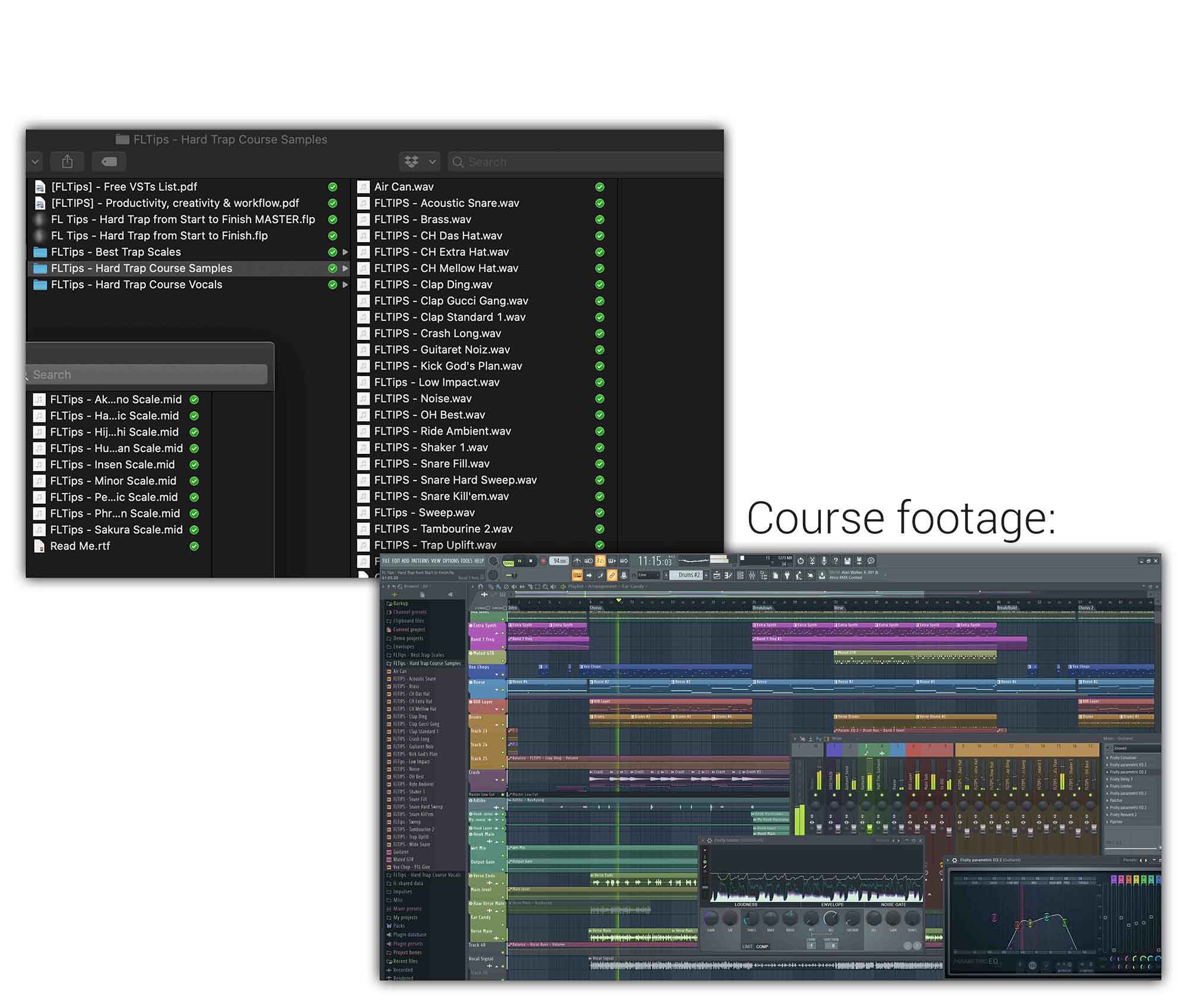This screenshot has width=1187, height=1008.
Task: Open the Channel rack view icon
Action: [740, 575]
